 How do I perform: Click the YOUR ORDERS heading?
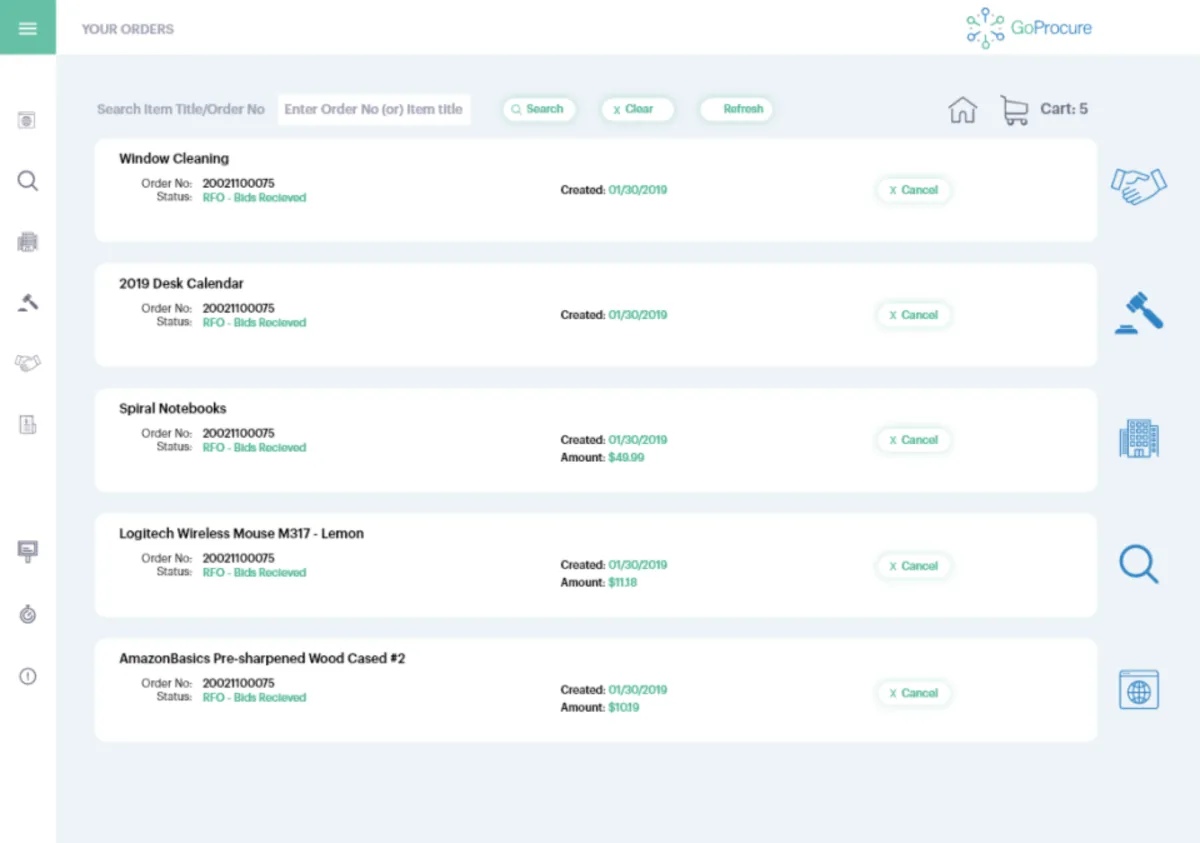(x=128, y=29)
